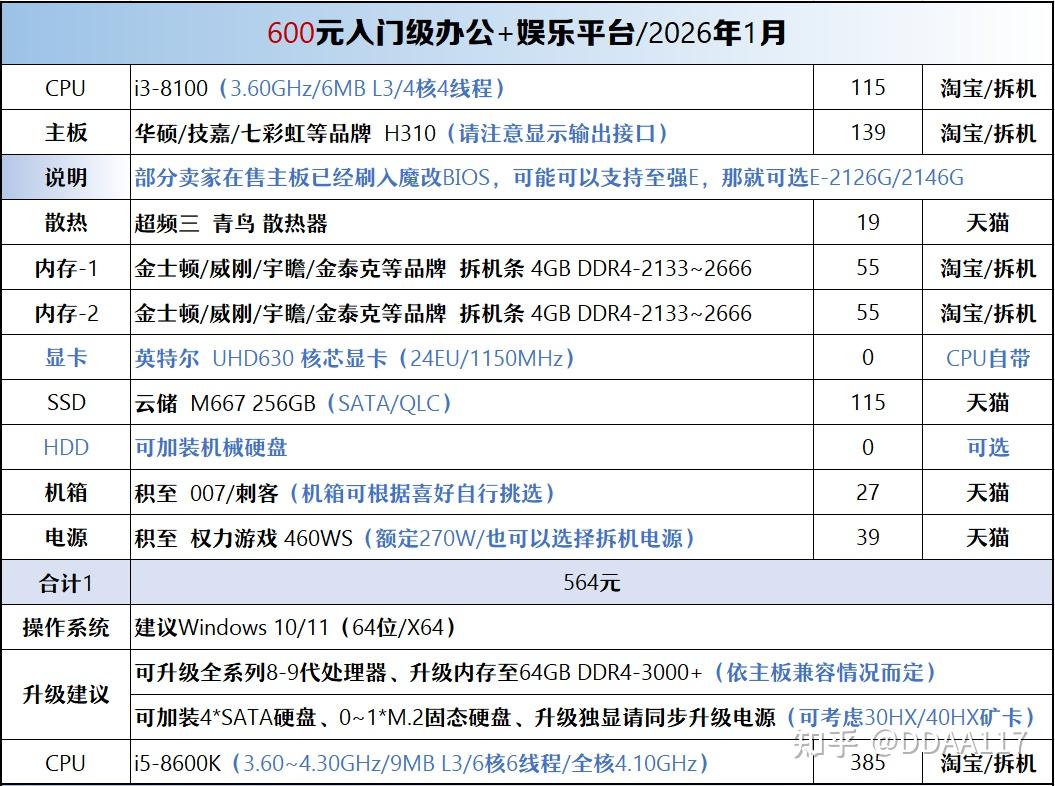Click the 可加装机械硬盘 HDD cell
The image size is (1055, 786).
472,448
